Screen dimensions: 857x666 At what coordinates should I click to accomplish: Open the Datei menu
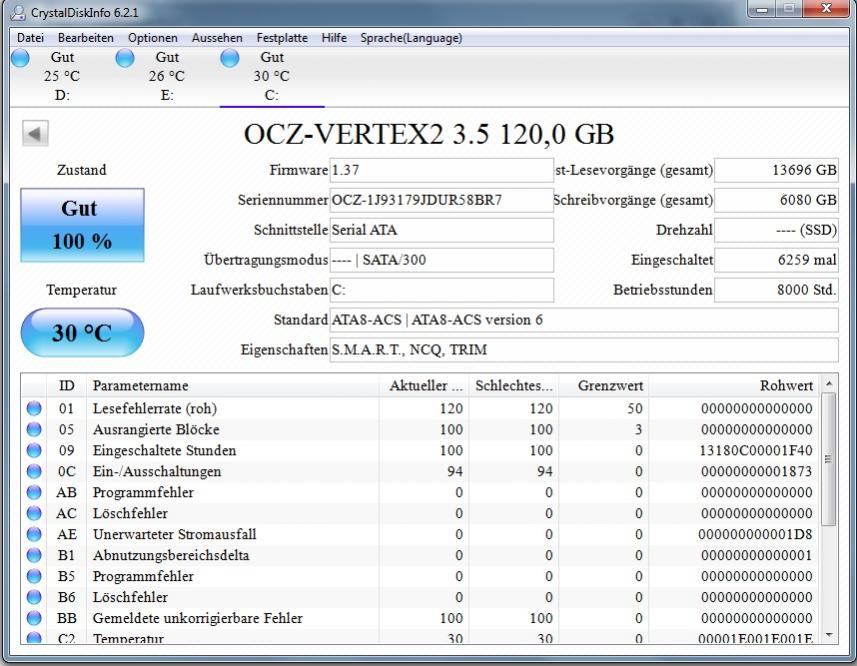(31, 38)
